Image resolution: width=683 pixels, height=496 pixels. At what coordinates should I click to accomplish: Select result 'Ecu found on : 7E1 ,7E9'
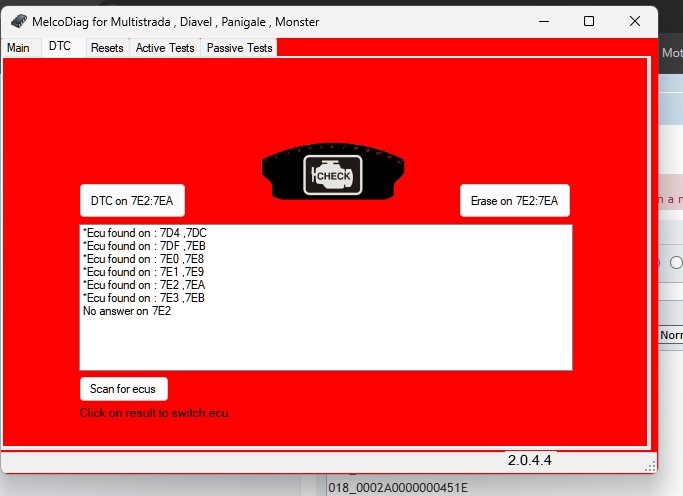click(x=144, y=272)
